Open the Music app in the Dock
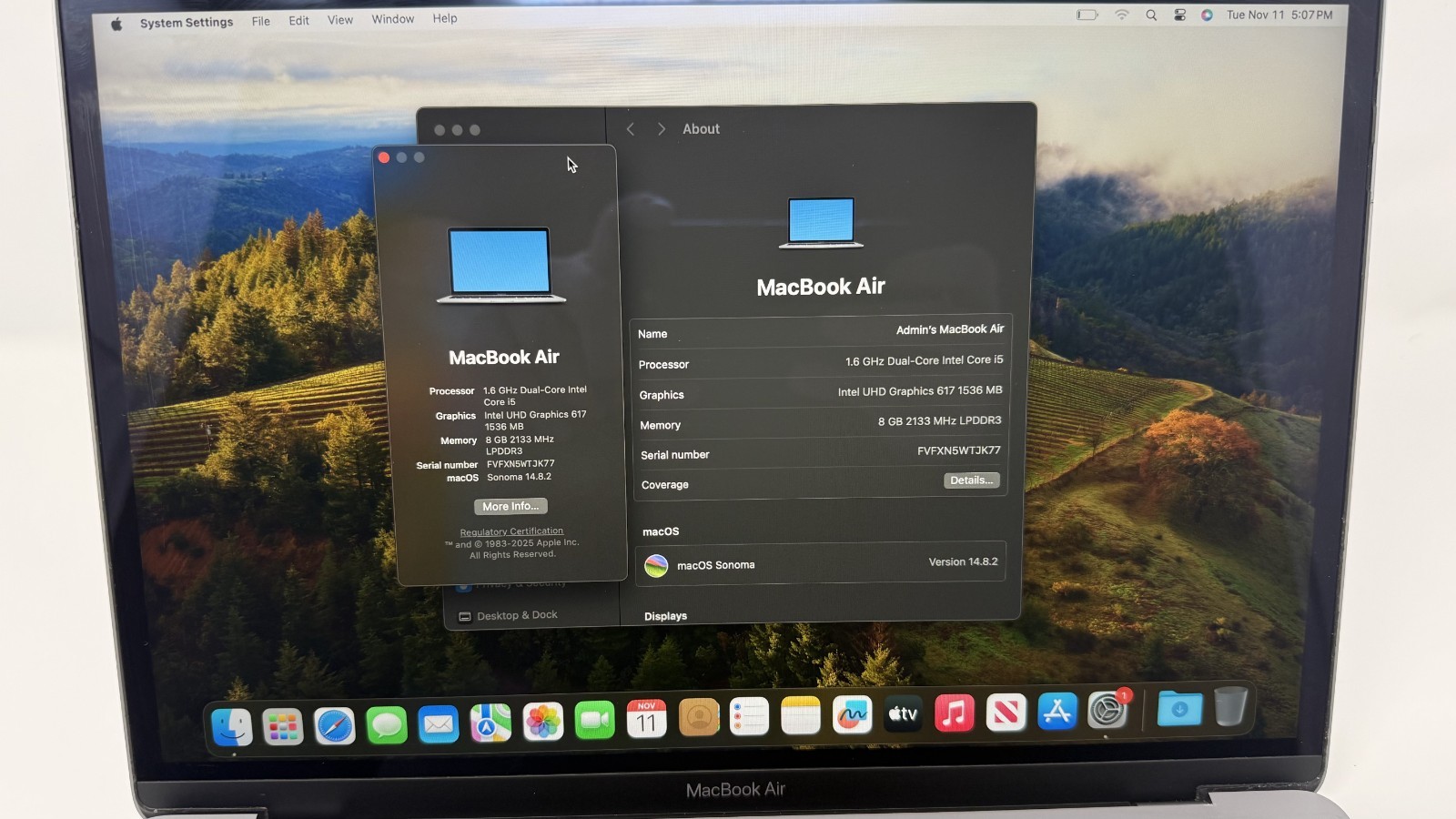 pyautogui.click(x=955, y=713)
